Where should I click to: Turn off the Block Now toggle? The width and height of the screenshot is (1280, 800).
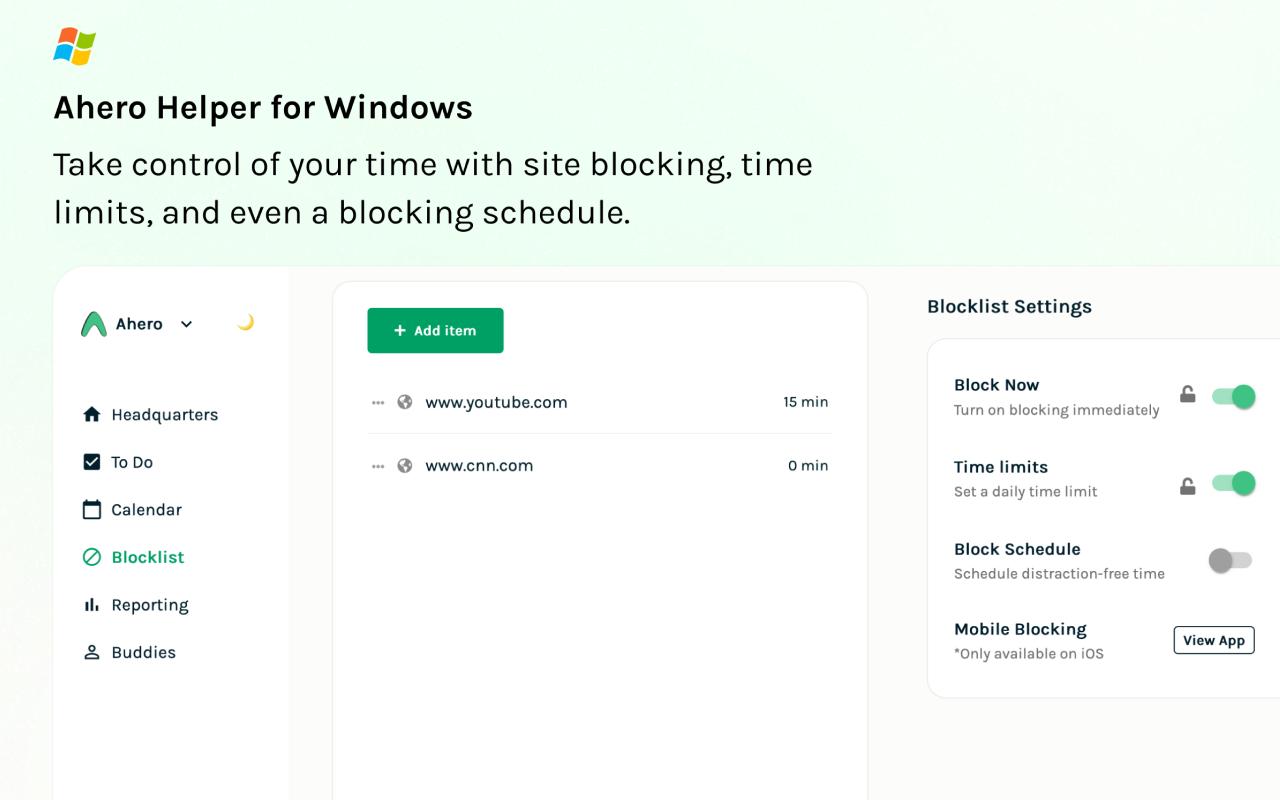[1233, 397]
